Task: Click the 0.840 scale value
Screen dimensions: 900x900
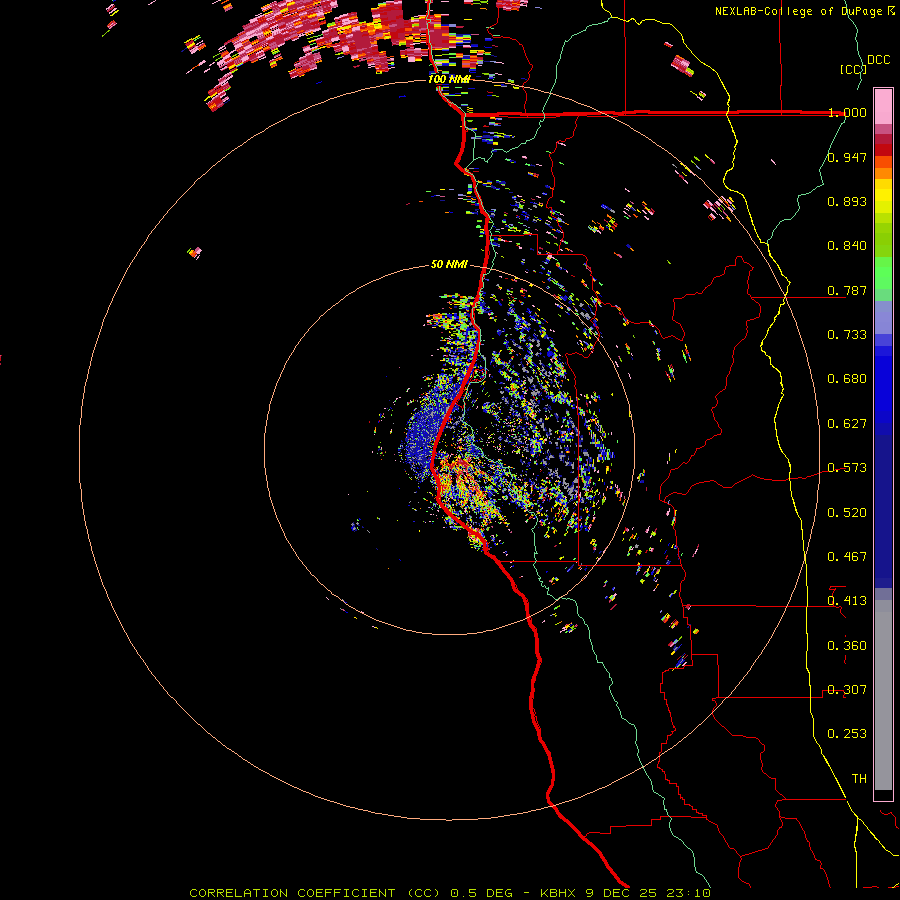Action: coord(847,246)
